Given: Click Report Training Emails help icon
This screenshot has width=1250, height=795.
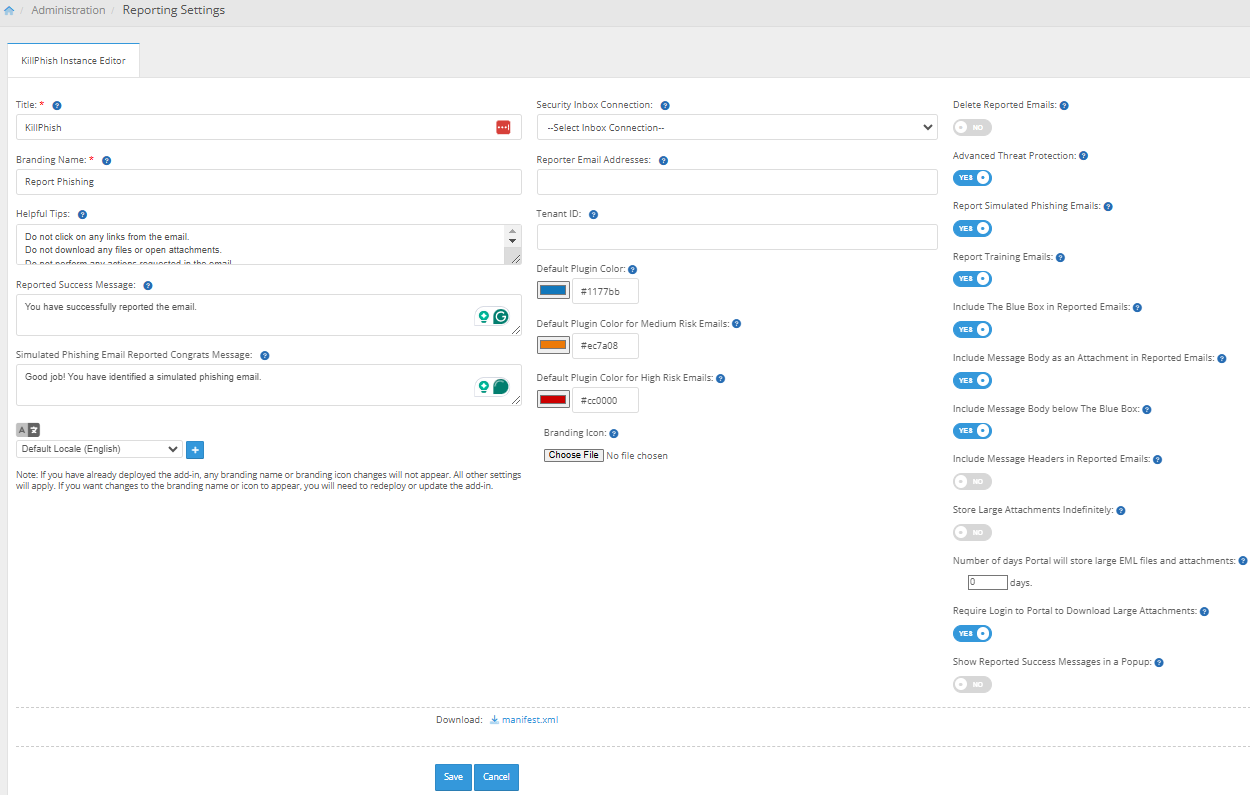Looking at the screenshot, I should coord(1060,257).
